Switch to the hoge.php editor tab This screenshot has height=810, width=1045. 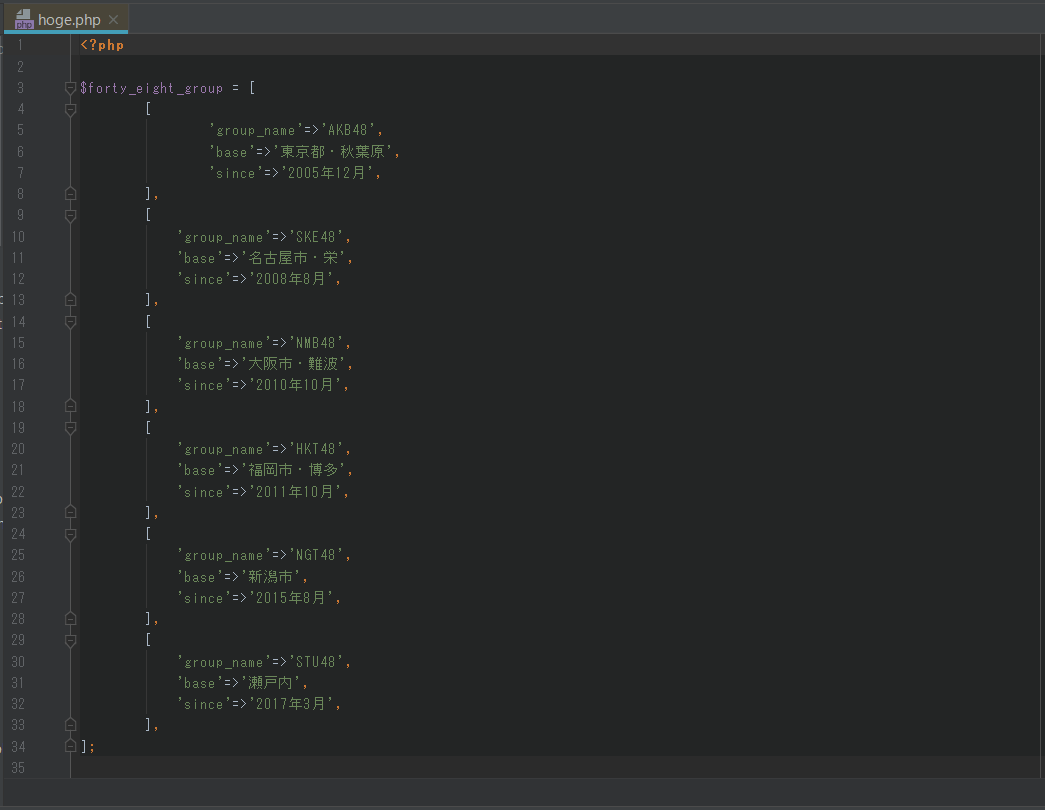[66, 19]
